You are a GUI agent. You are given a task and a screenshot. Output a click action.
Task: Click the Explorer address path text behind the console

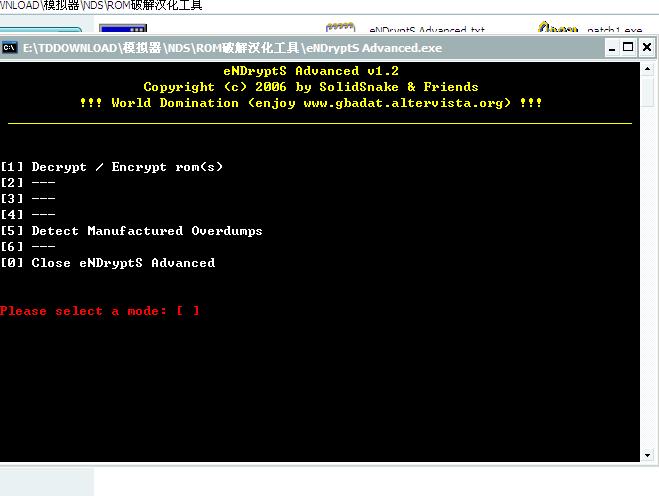pos(101,5)
